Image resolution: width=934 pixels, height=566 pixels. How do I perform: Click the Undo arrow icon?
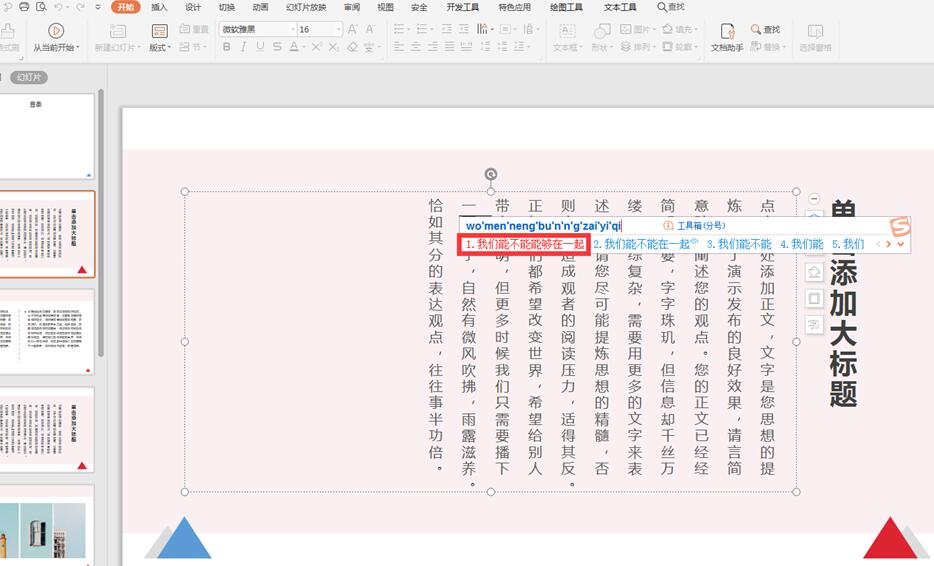[58, 7]
